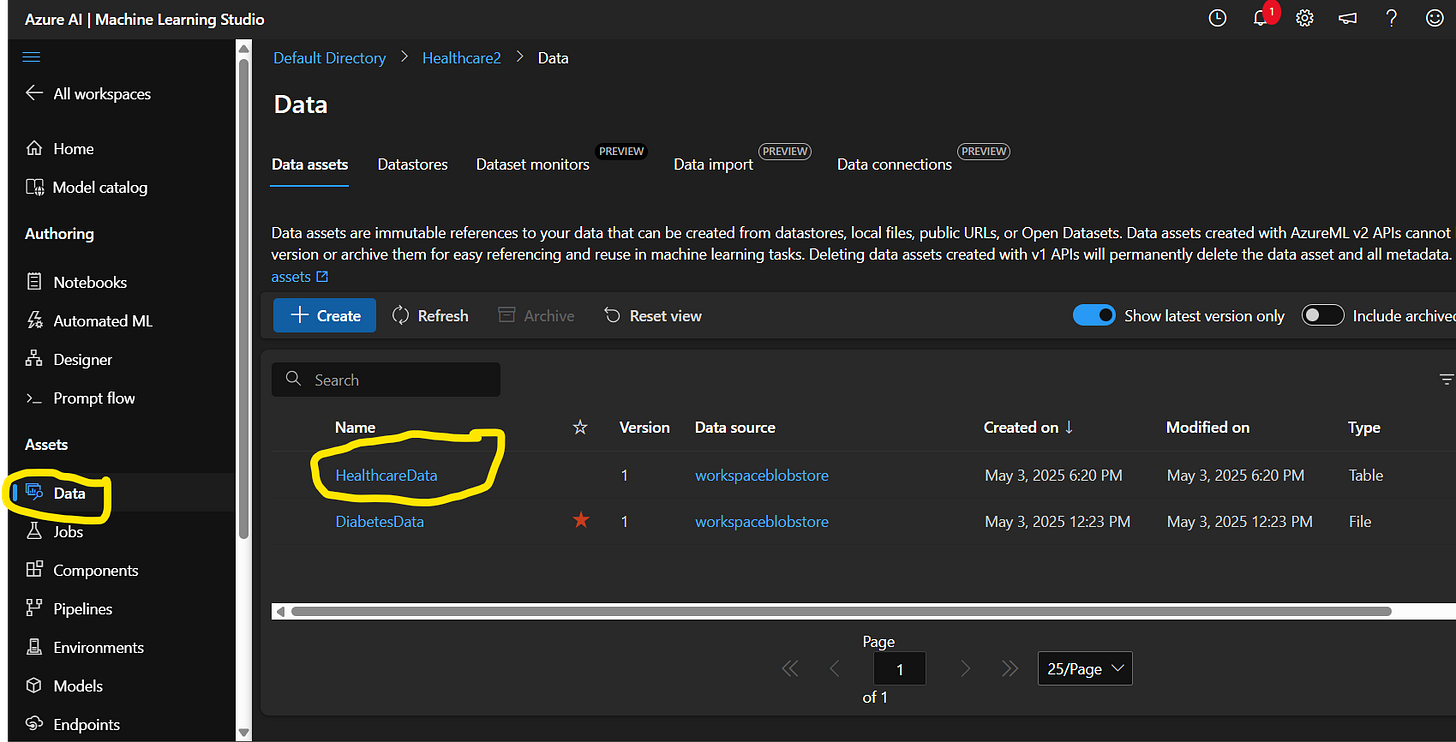Open Models in sidebar
The image size is (1456, 742).
(64, 686)
